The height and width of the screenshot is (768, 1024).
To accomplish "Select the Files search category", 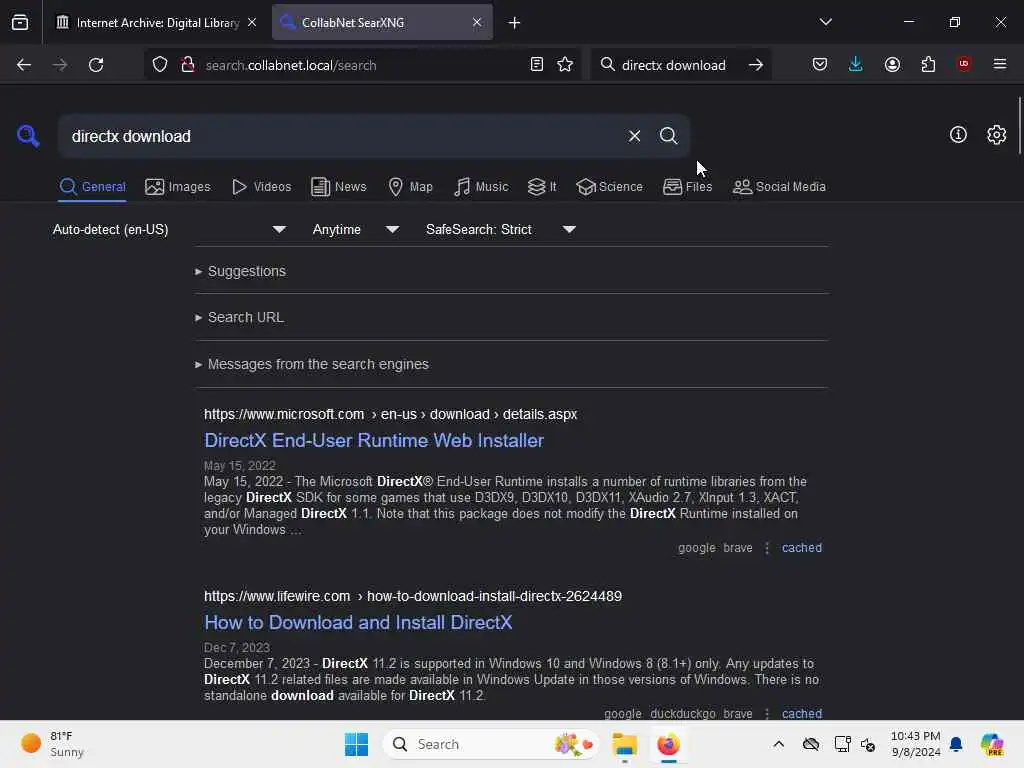I will 687,187.
